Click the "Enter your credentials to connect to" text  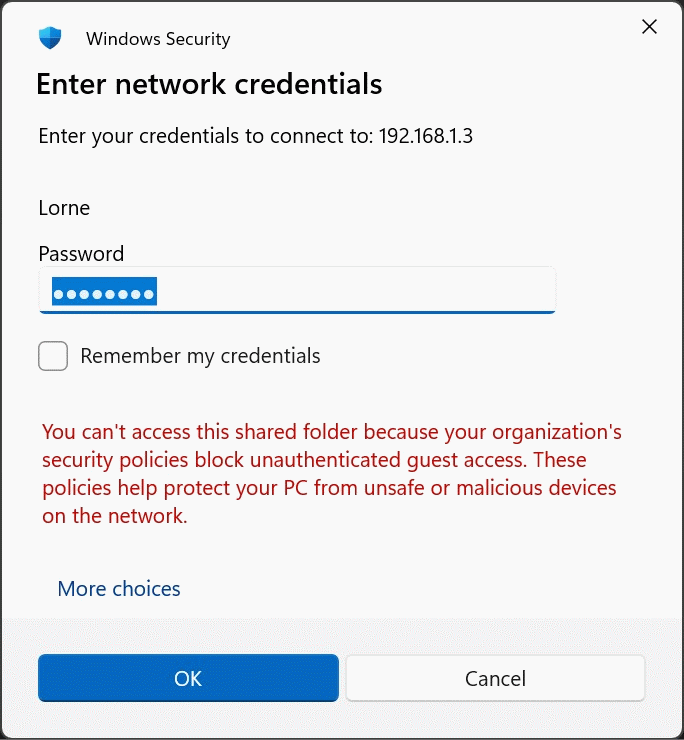pyautogui.click(x=205, y=136)
